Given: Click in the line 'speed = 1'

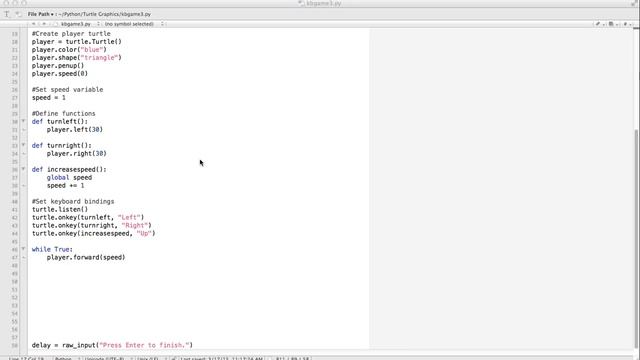Looking at the screenshot, I should [49, 98].
